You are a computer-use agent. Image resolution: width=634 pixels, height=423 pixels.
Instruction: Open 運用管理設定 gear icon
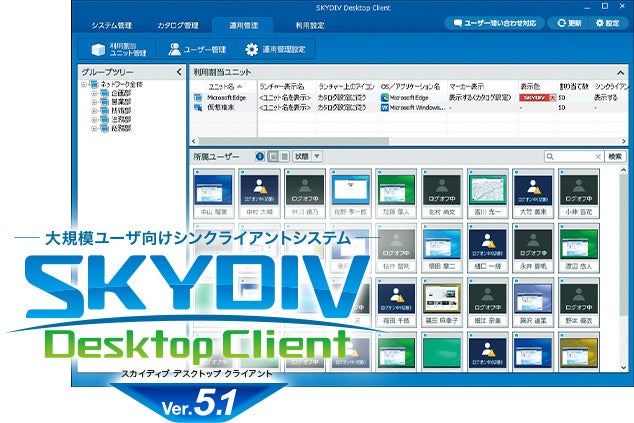coord(251,49)
